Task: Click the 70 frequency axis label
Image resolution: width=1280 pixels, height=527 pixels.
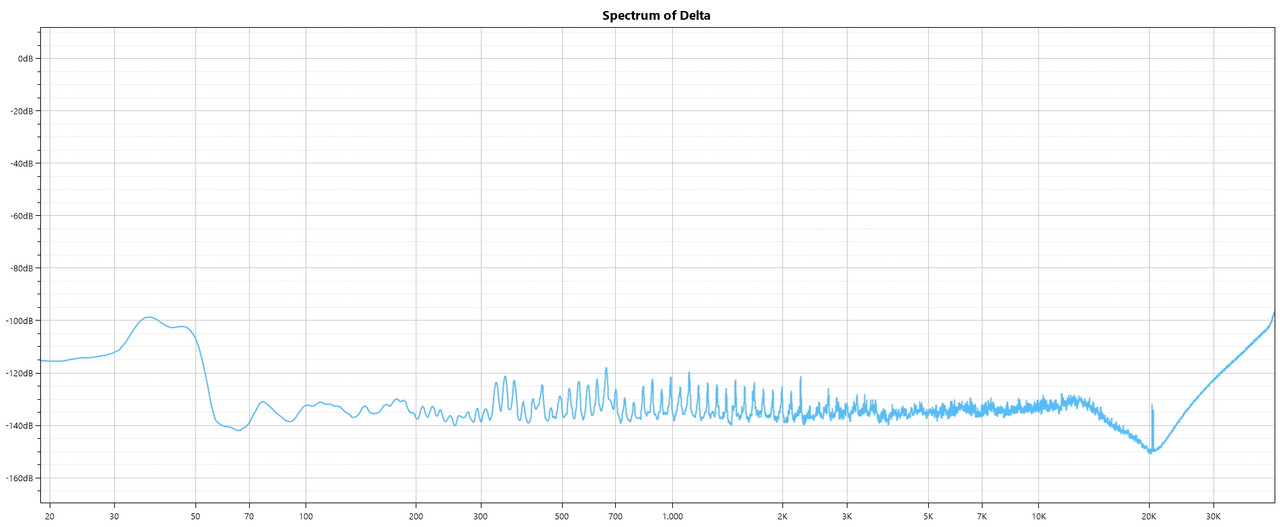Action: 249,518
